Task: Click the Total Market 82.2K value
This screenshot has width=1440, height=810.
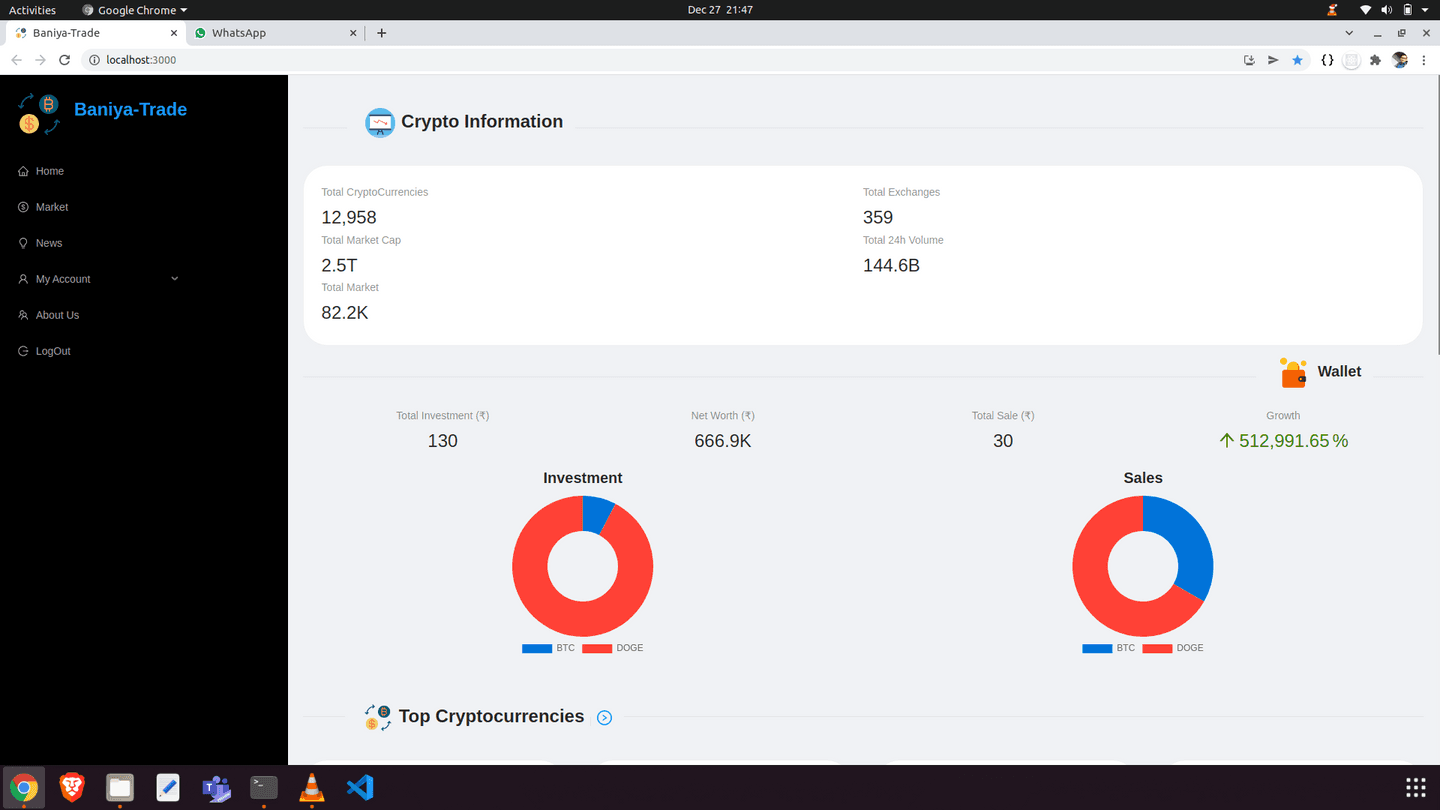Action: pos(345,313)
